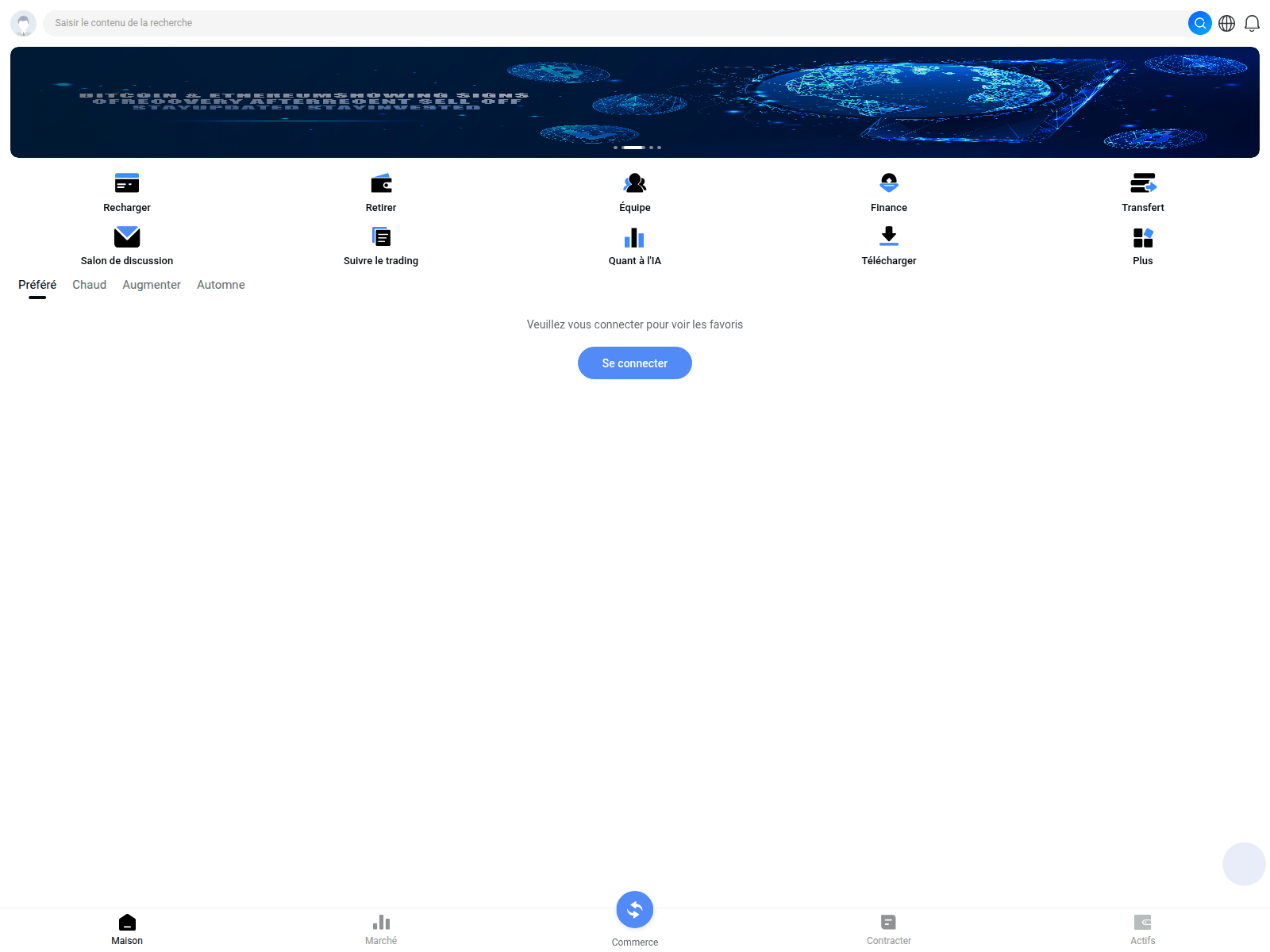Open Contracter in bottom navigation

point(889,930)
